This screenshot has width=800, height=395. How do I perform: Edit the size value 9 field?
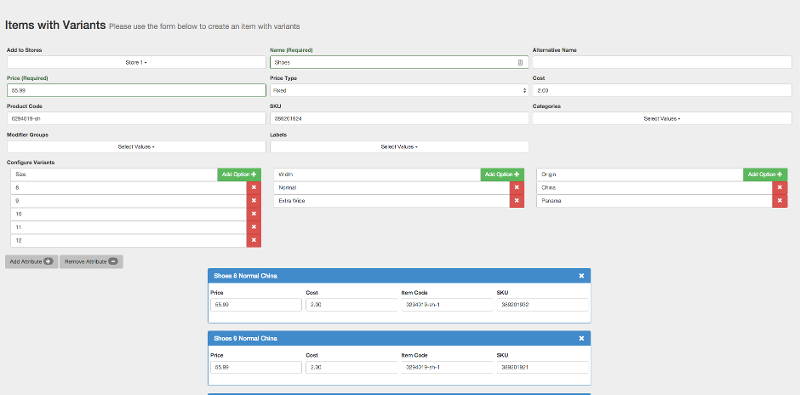pyautogui.click(x=129, y=201)
